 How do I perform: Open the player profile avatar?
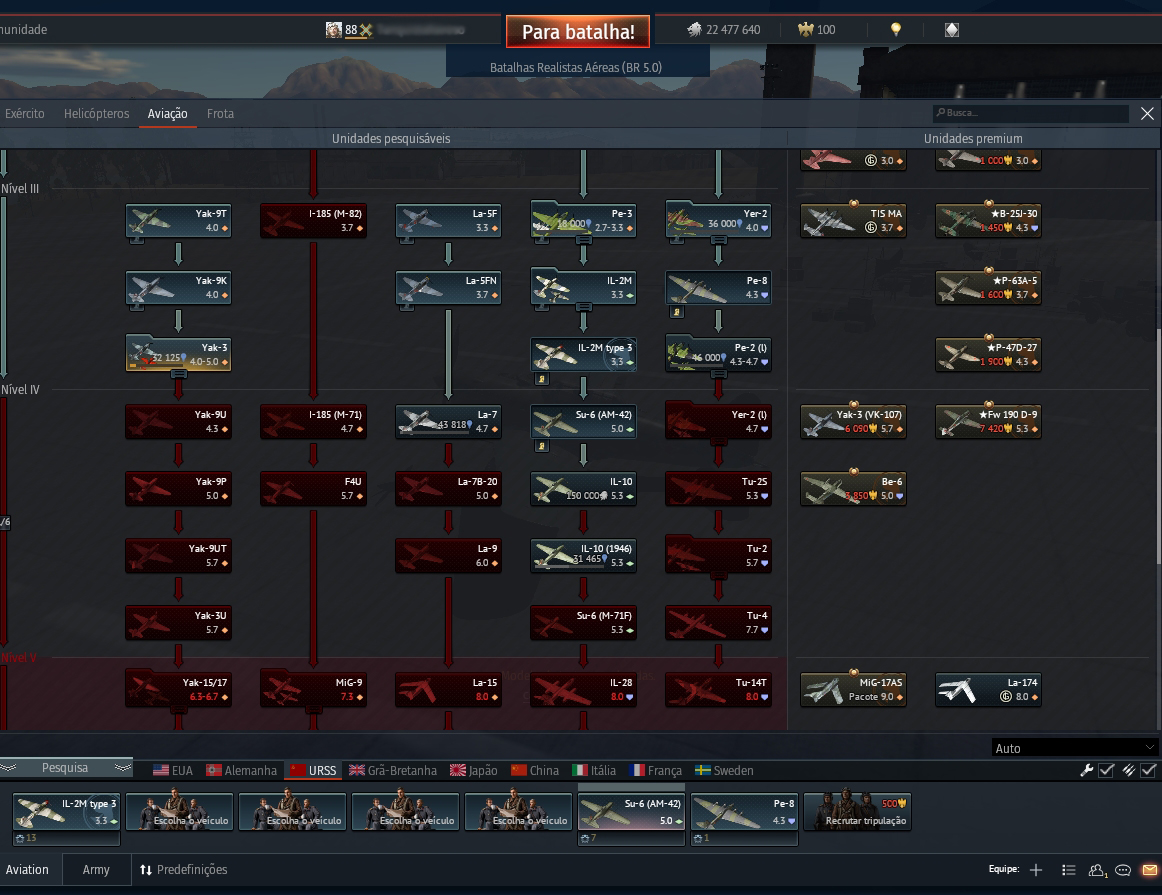tap(333, 30)
